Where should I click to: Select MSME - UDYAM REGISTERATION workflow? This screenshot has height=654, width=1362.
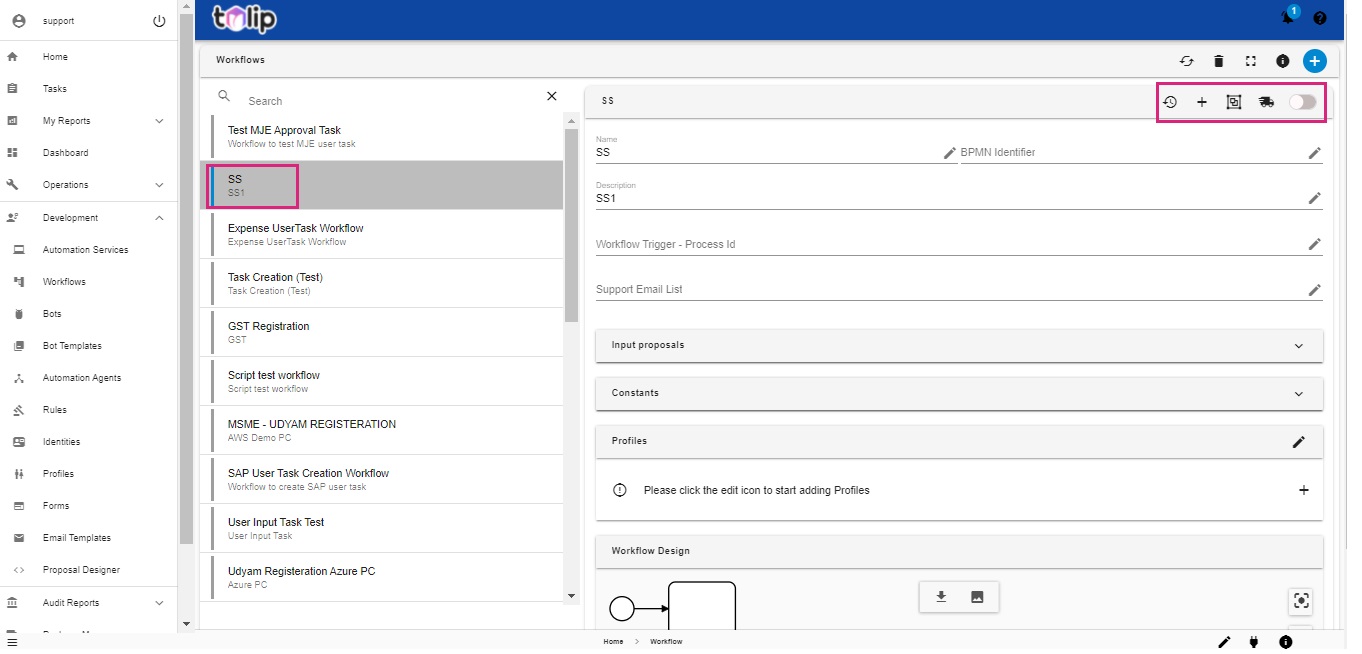[x=382, y=430]
